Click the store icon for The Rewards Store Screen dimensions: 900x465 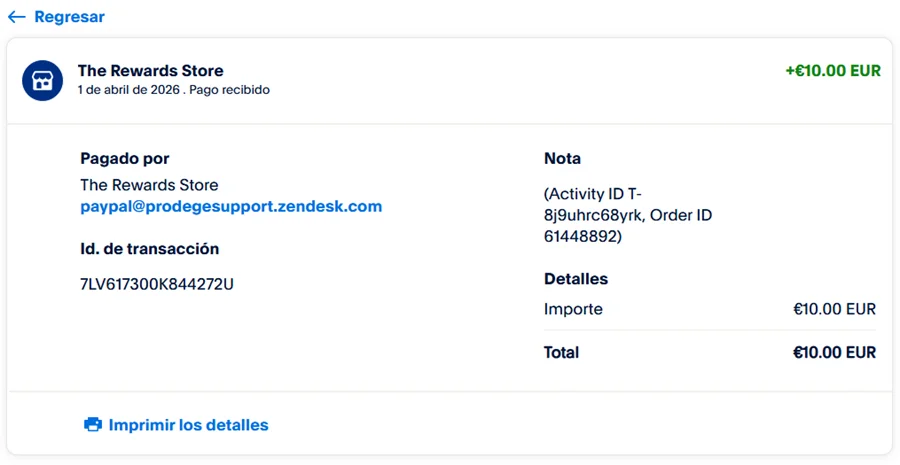[x=43, y=80]
